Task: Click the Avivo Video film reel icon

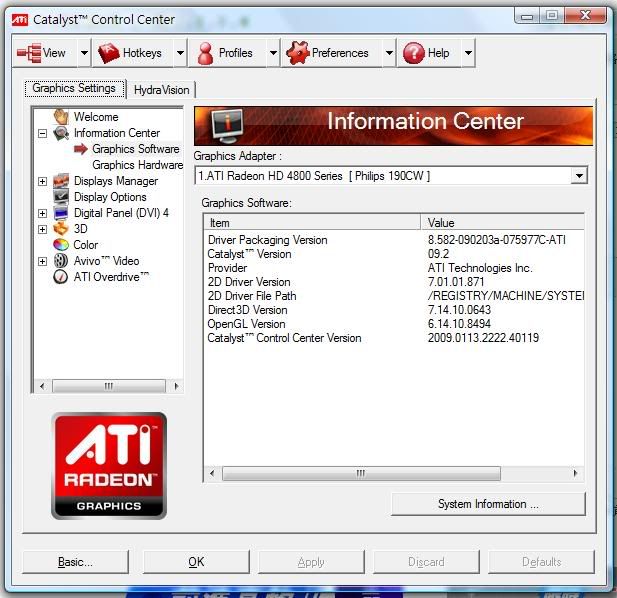Action: pos(61,261)
